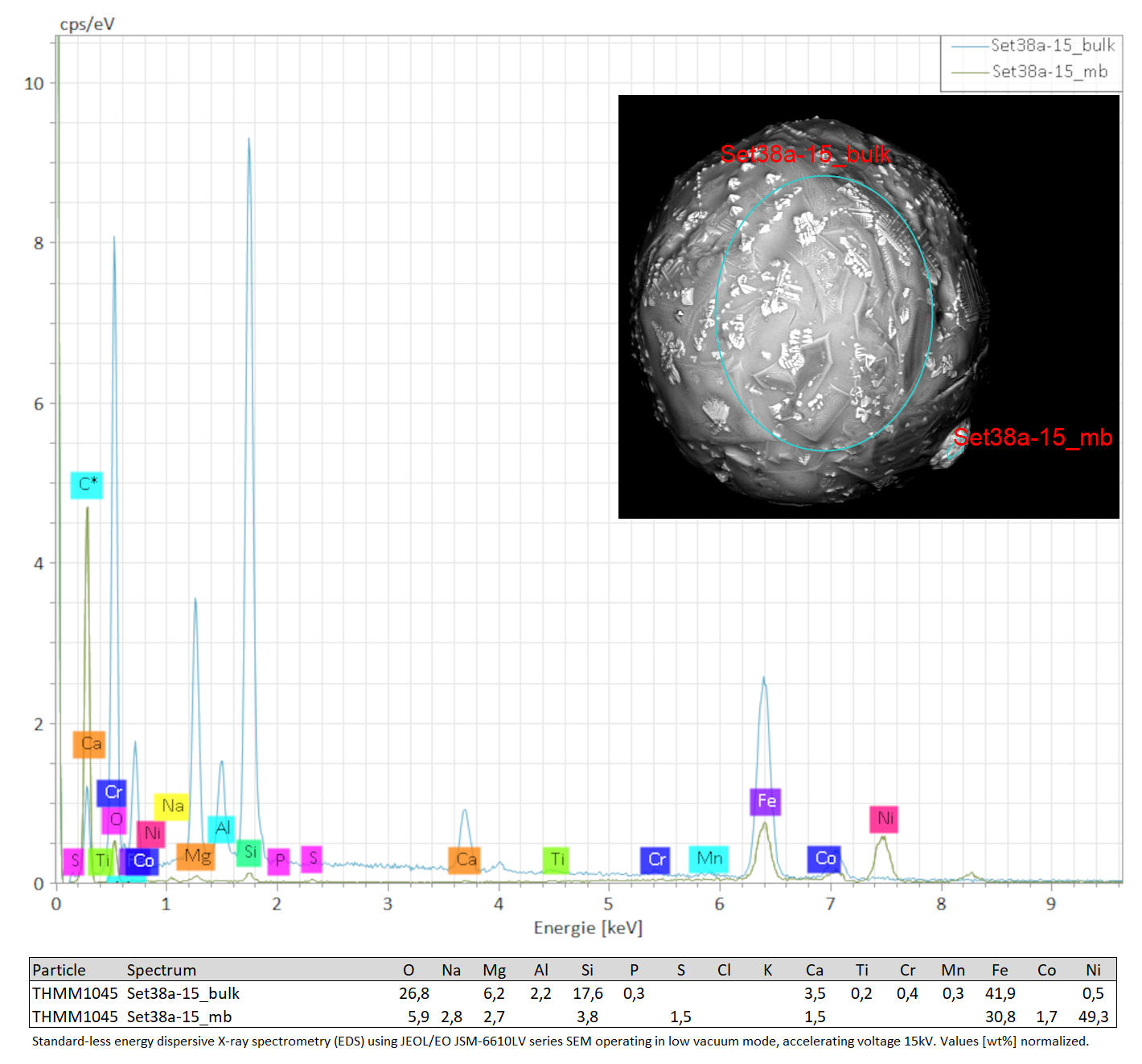Viewport: 1142px width, 1064px height.
Task: Click the chromium value '0,4' in the table
Action: [908, 994]
